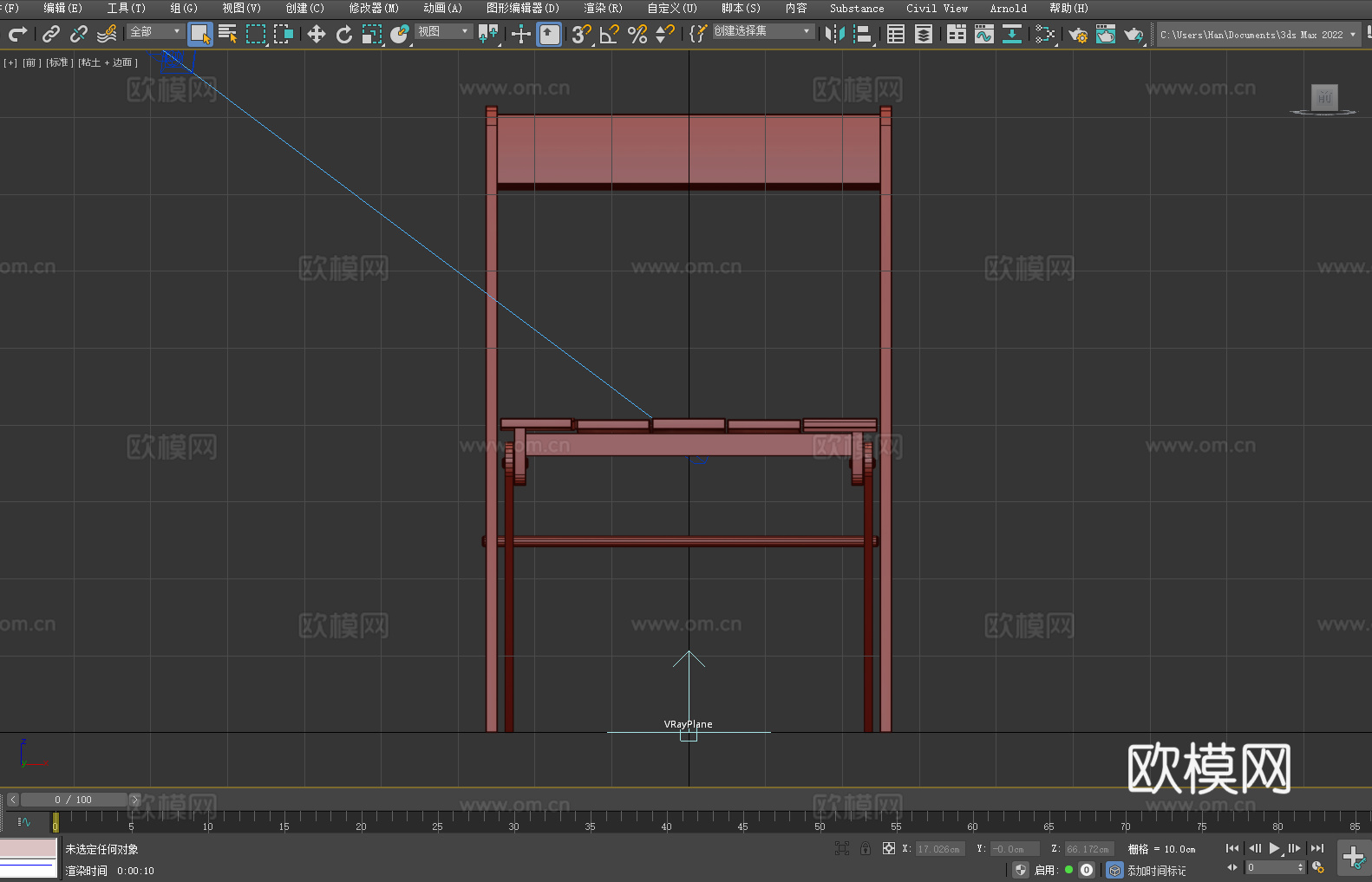Choose the Rectangular selection region tool
The image size is (1372, 882).
click(256, 34)
